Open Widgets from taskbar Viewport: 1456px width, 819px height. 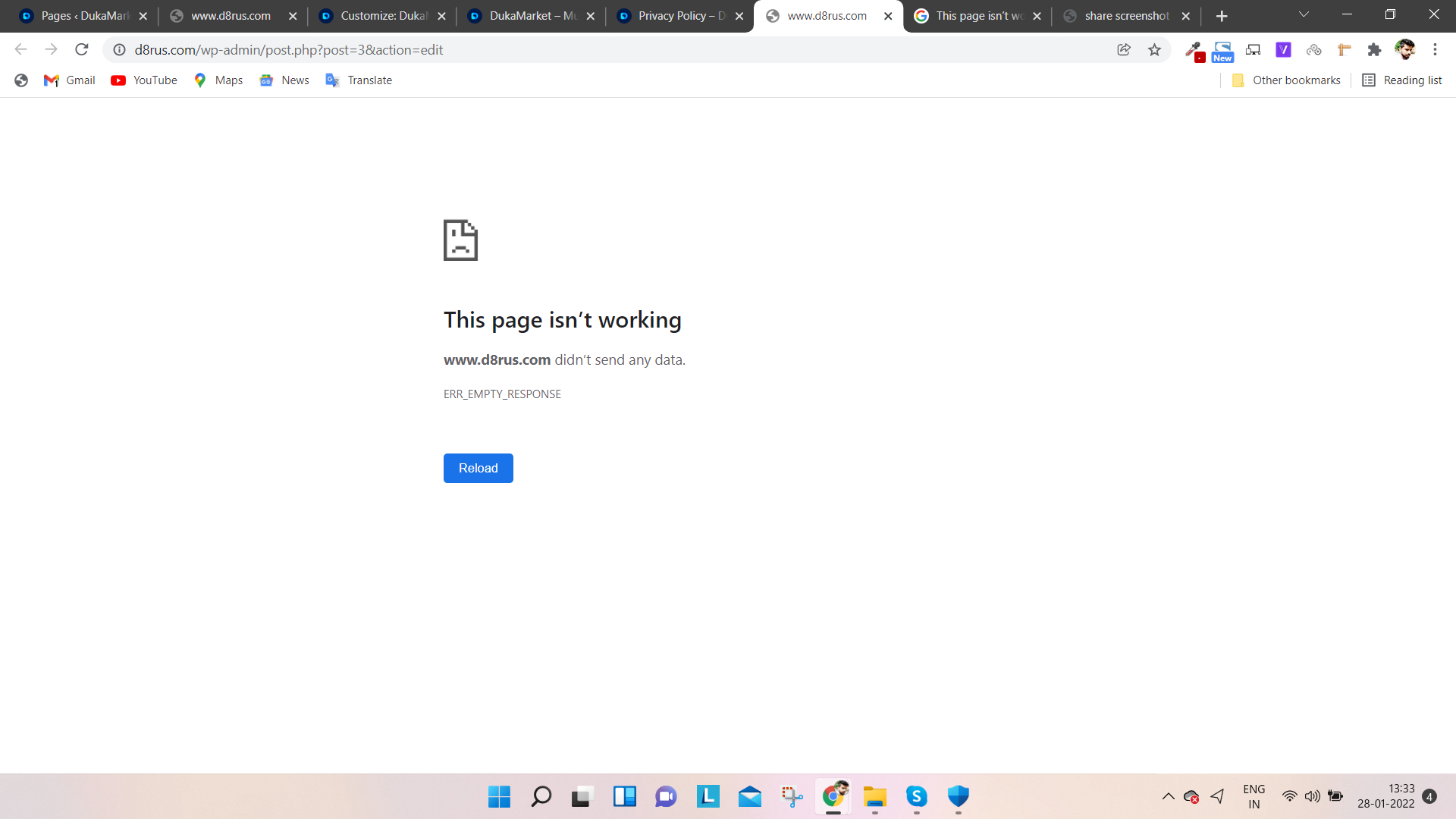click(x=624, y=796)
